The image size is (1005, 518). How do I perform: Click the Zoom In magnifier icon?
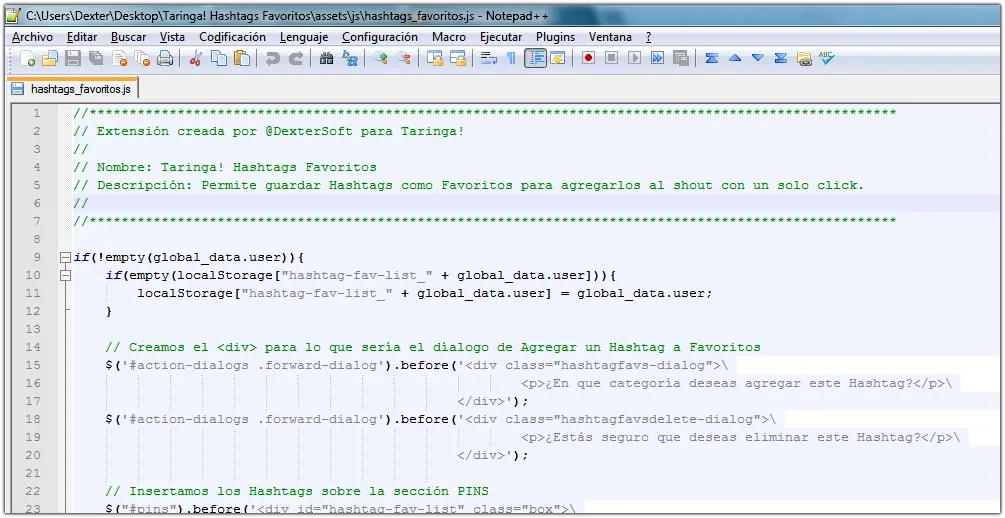pyautogui.click(x=381, y=59)
